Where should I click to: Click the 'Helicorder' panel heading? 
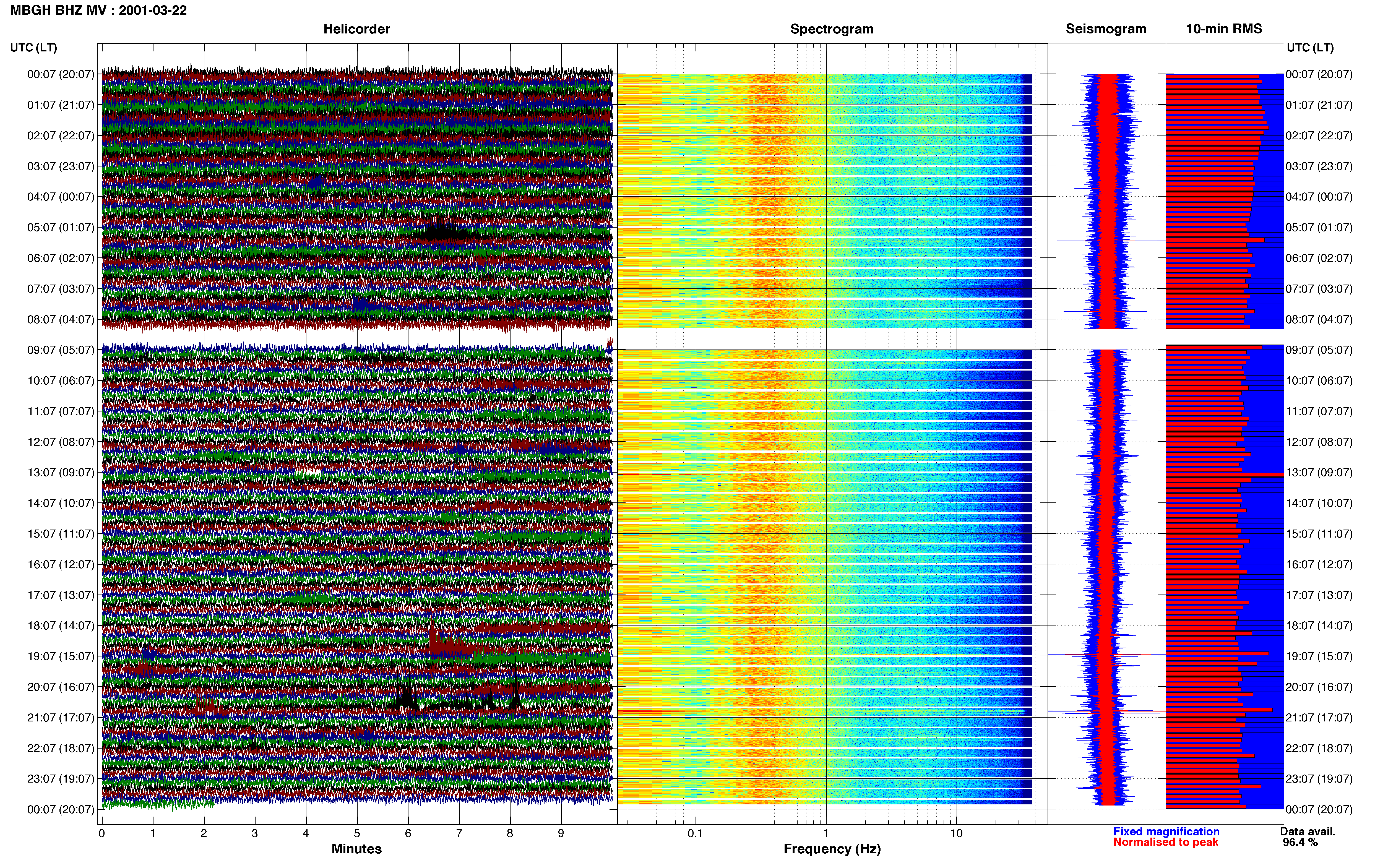[356, 29]
